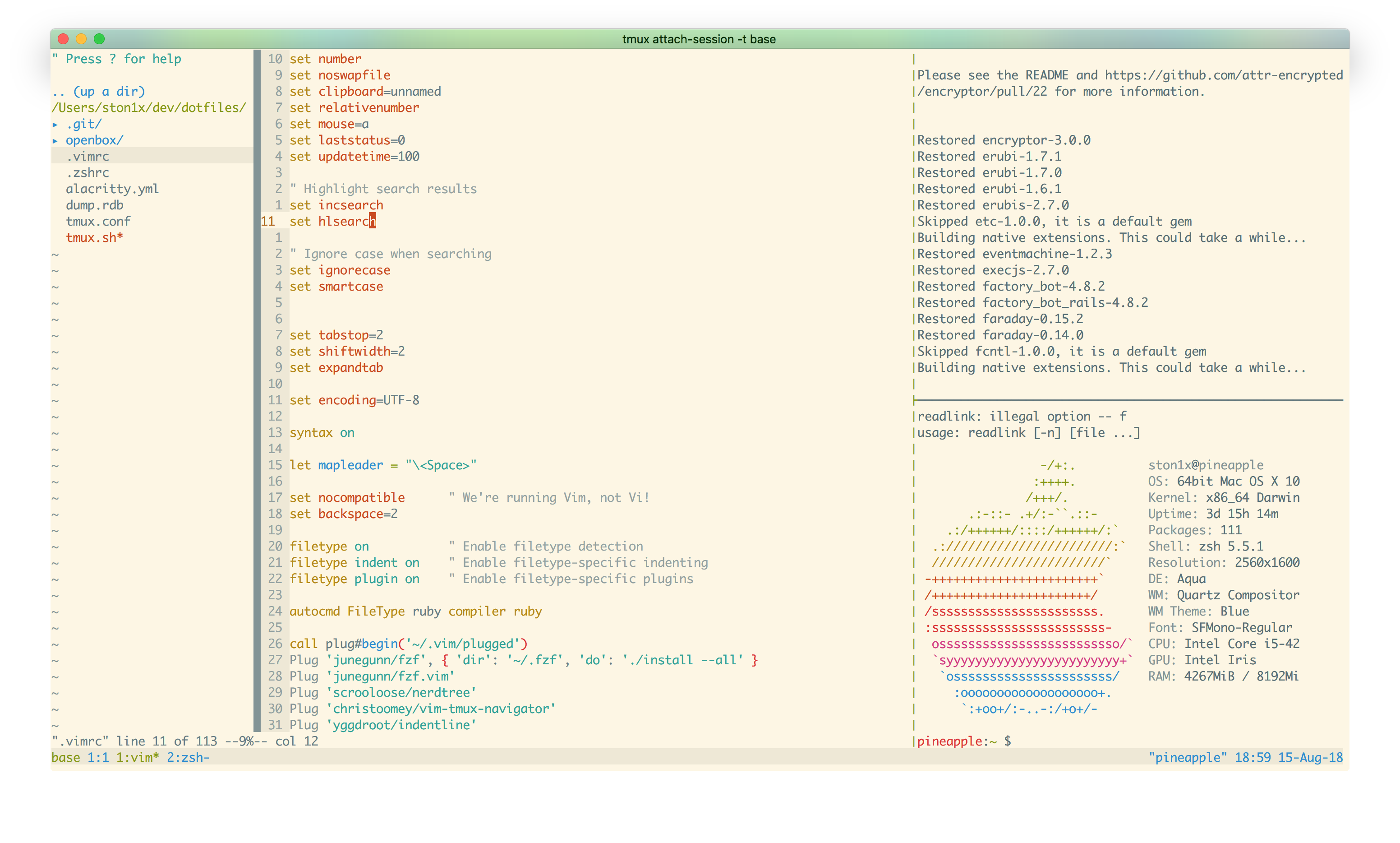Image resolution: width=1400 pixels, height=843 pixels.
Task: Open the tmux.sh* executable file
Action: coord(94,237)
